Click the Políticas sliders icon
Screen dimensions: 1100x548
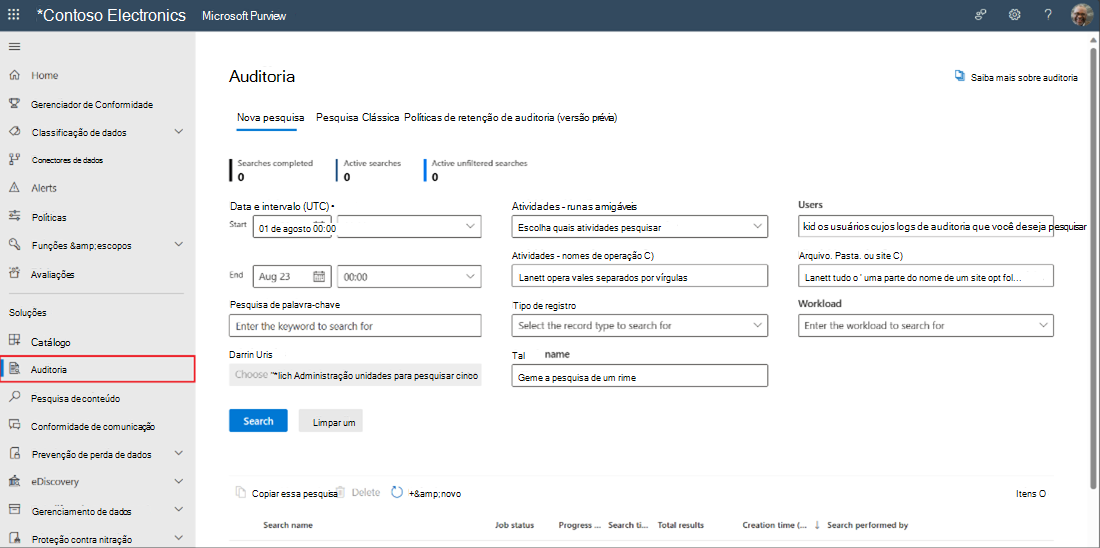14,217
